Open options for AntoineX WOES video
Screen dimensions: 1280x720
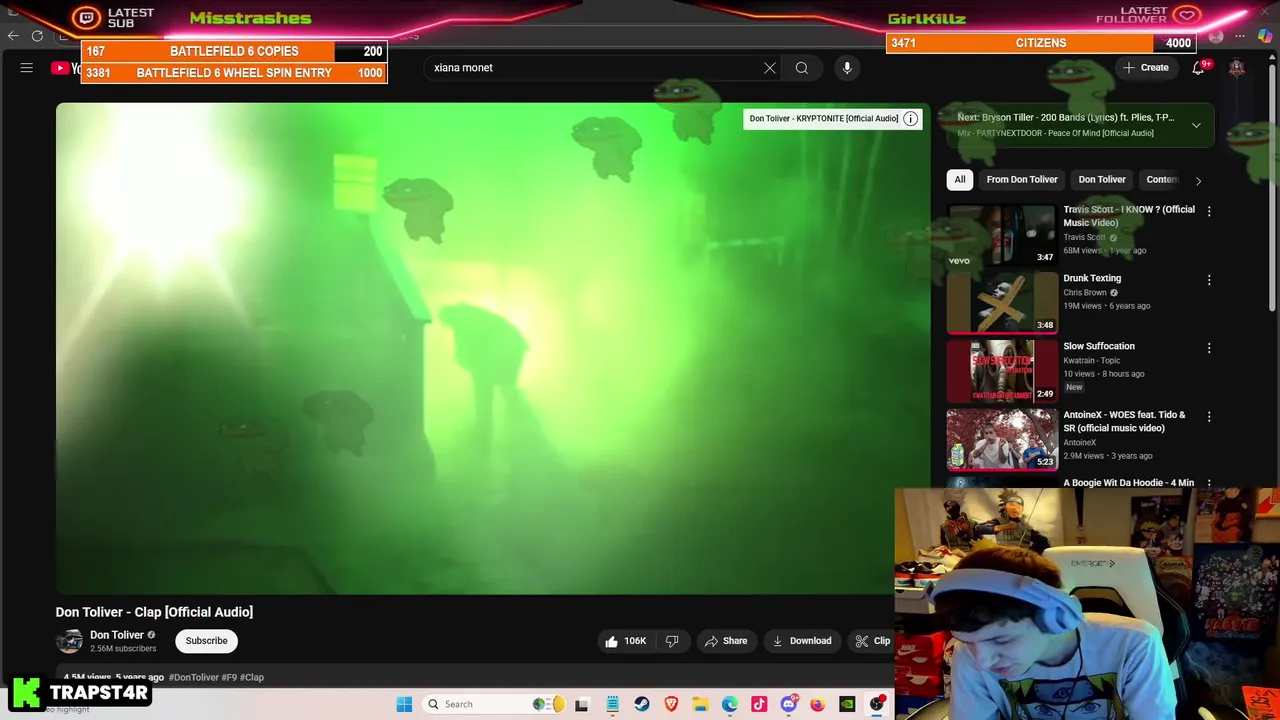pos(1209,416)
